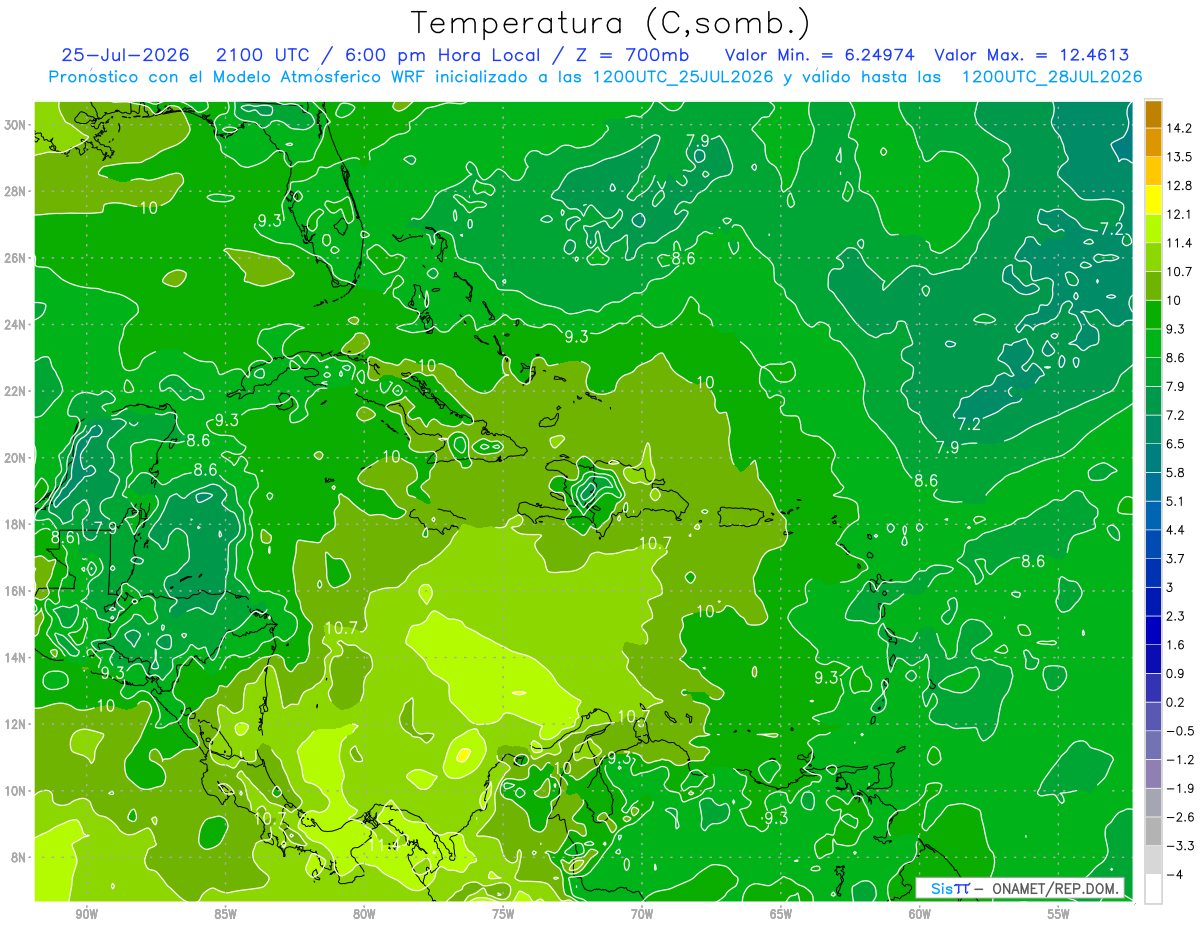Image resolution: width=1200 pixels, height=927 pixels.
Task: Click the '60W' longitude axis label
Action: 920,914
